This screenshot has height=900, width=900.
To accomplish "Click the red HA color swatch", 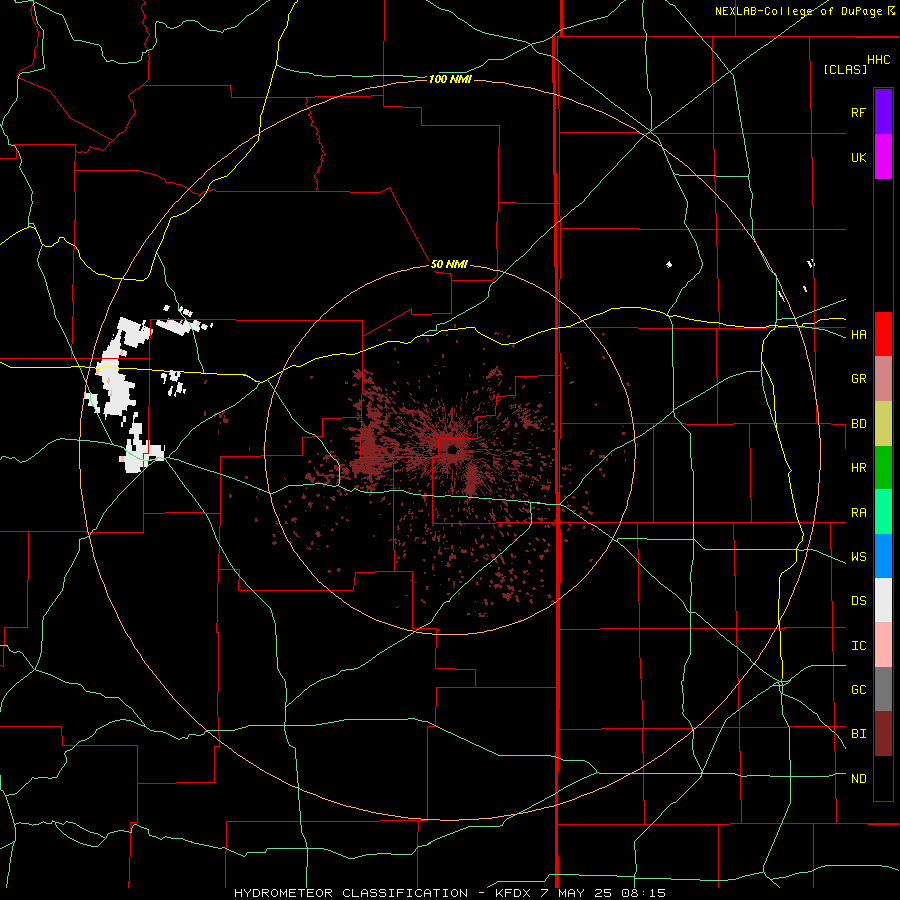I will coord(883,334).
